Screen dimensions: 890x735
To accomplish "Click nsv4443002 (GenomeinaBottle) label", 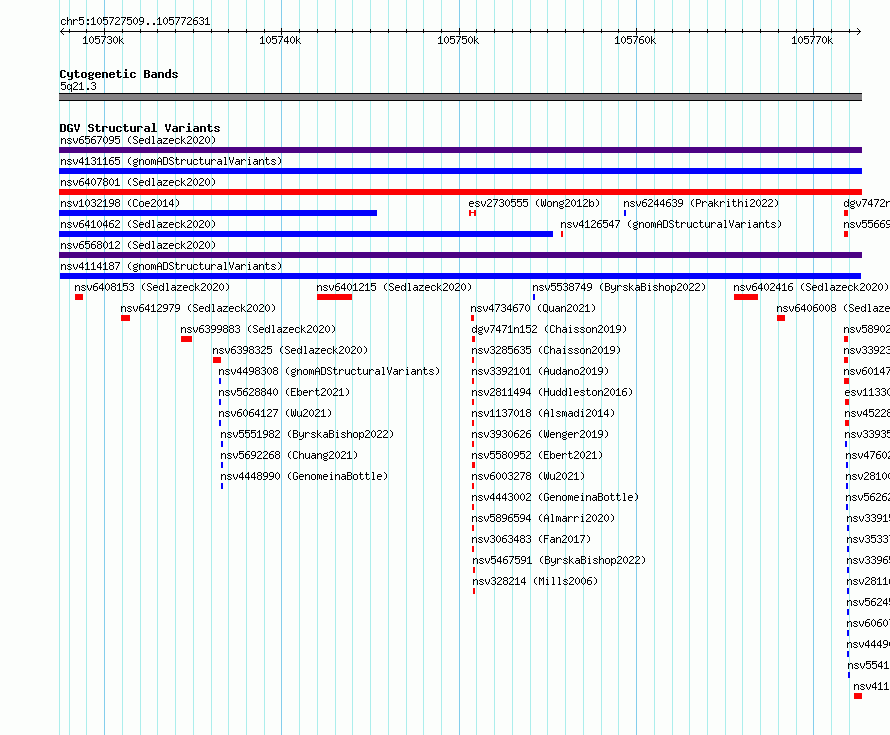I will (x=555, y=497).
